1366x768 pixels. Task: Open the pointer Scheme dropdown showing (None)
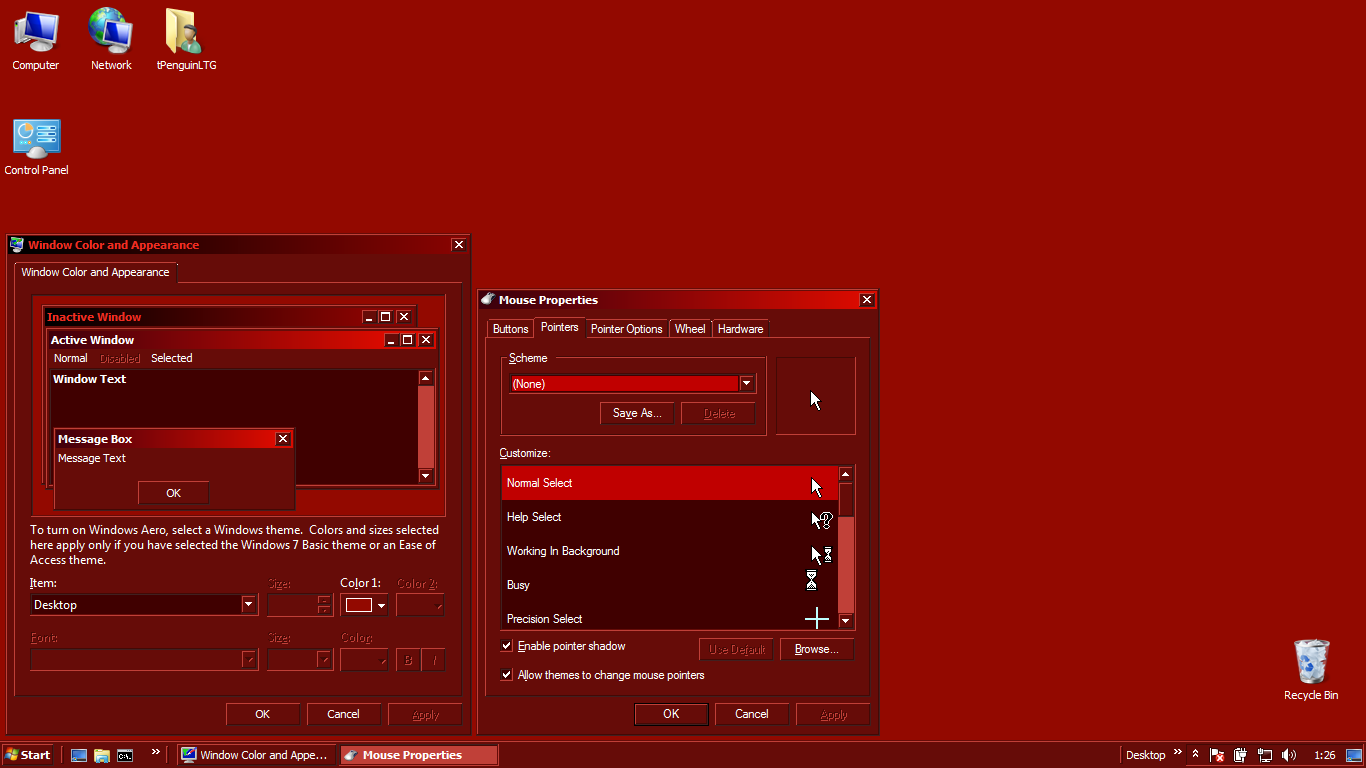click(746, 383)
